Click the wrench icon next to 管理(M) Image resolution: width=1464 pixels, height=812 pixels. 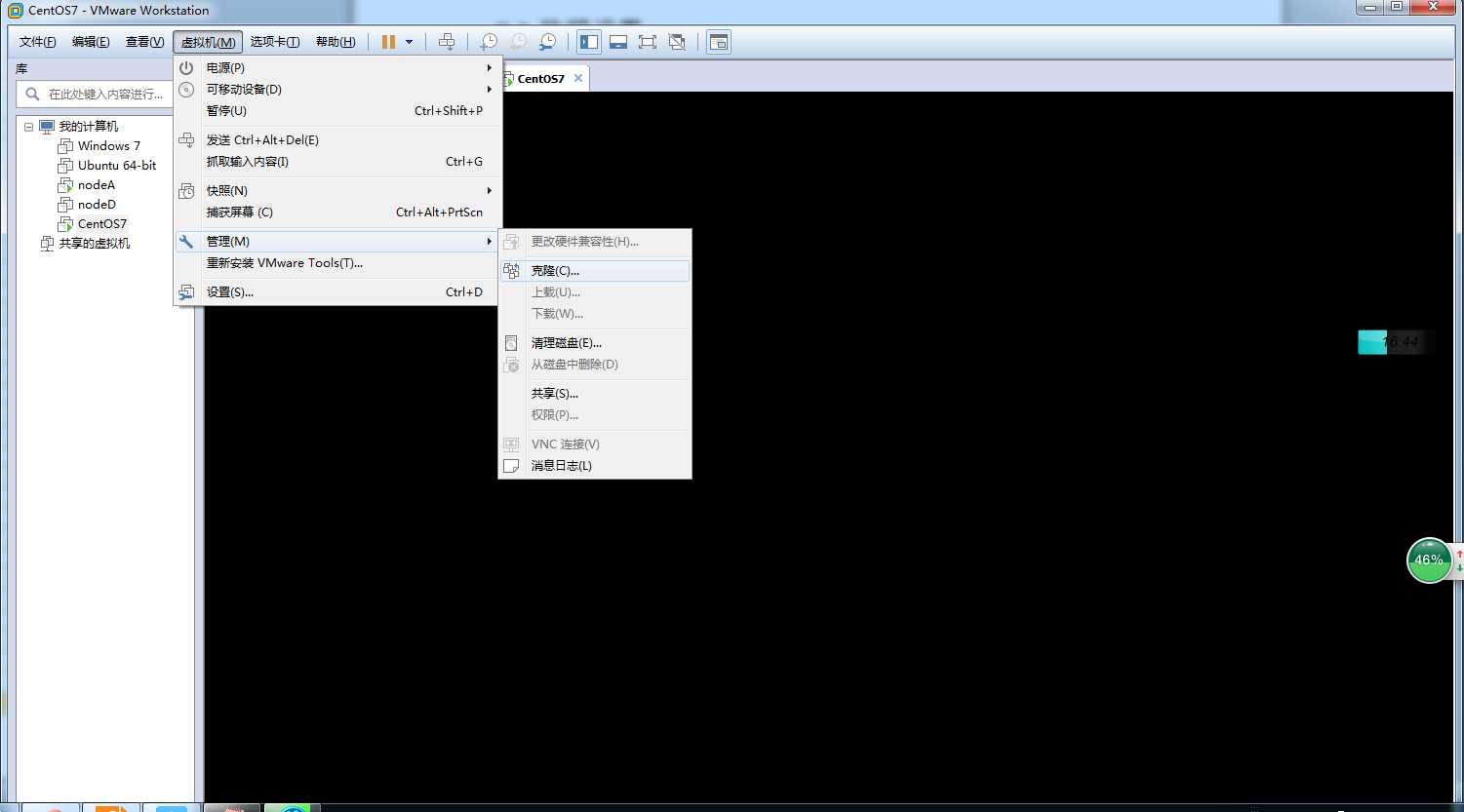[x=186, y=242]
